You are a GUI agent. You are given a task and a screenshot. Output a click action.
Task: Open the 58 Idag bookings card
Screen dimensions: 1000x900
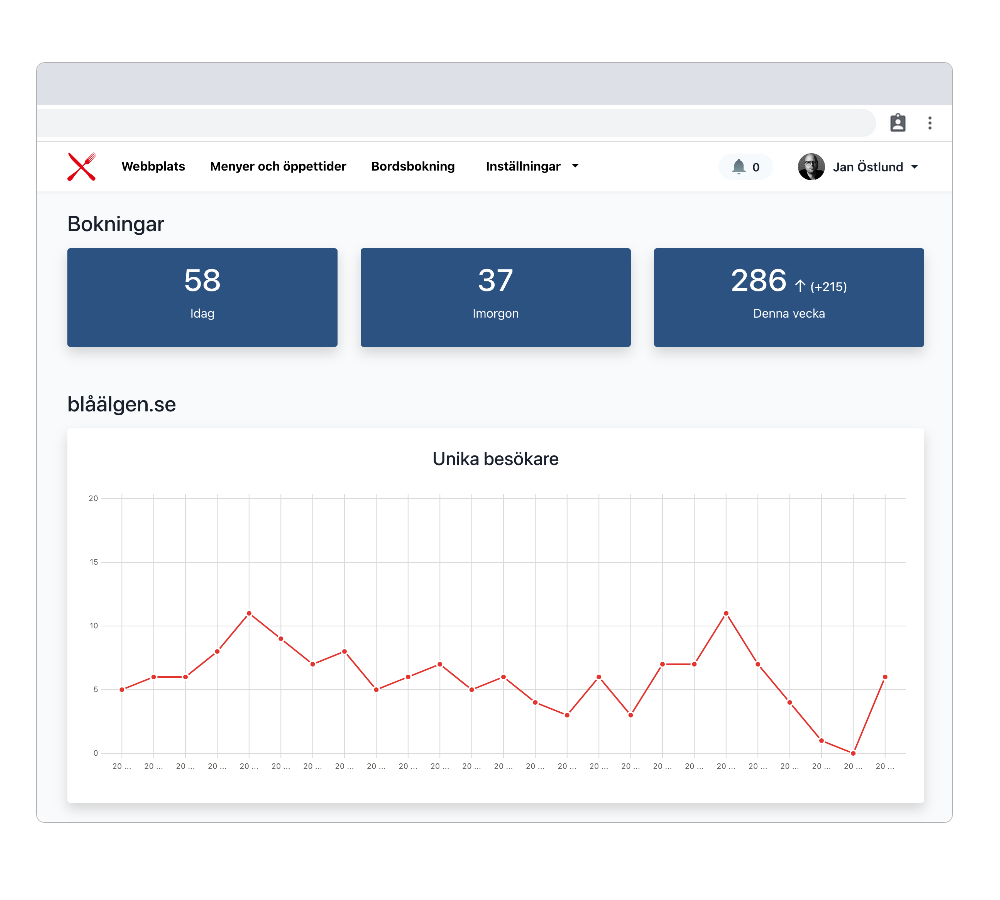[x=202, y=297]
